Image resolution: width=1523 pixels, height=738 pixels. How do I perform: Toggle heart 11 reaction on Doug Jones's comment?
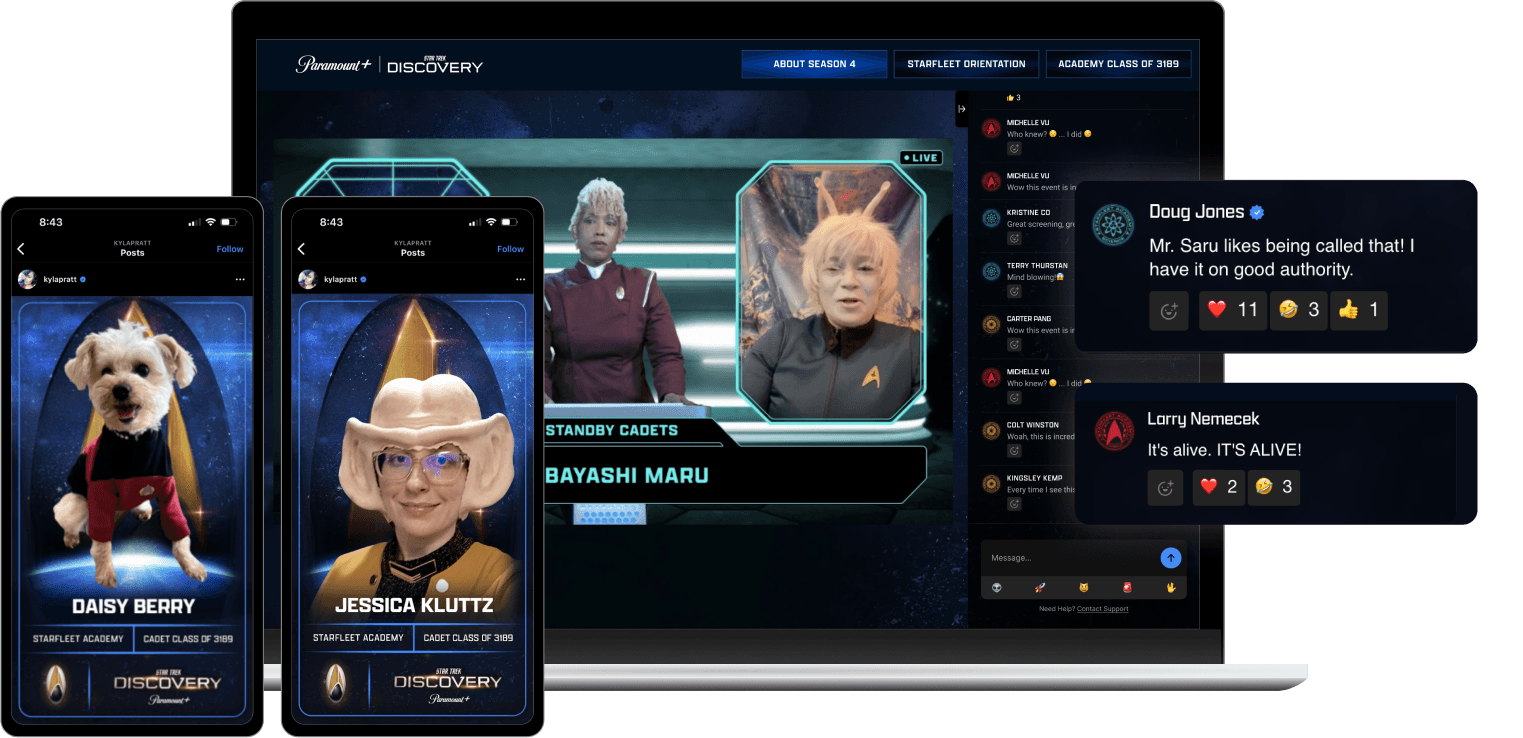coord(1233,311)
